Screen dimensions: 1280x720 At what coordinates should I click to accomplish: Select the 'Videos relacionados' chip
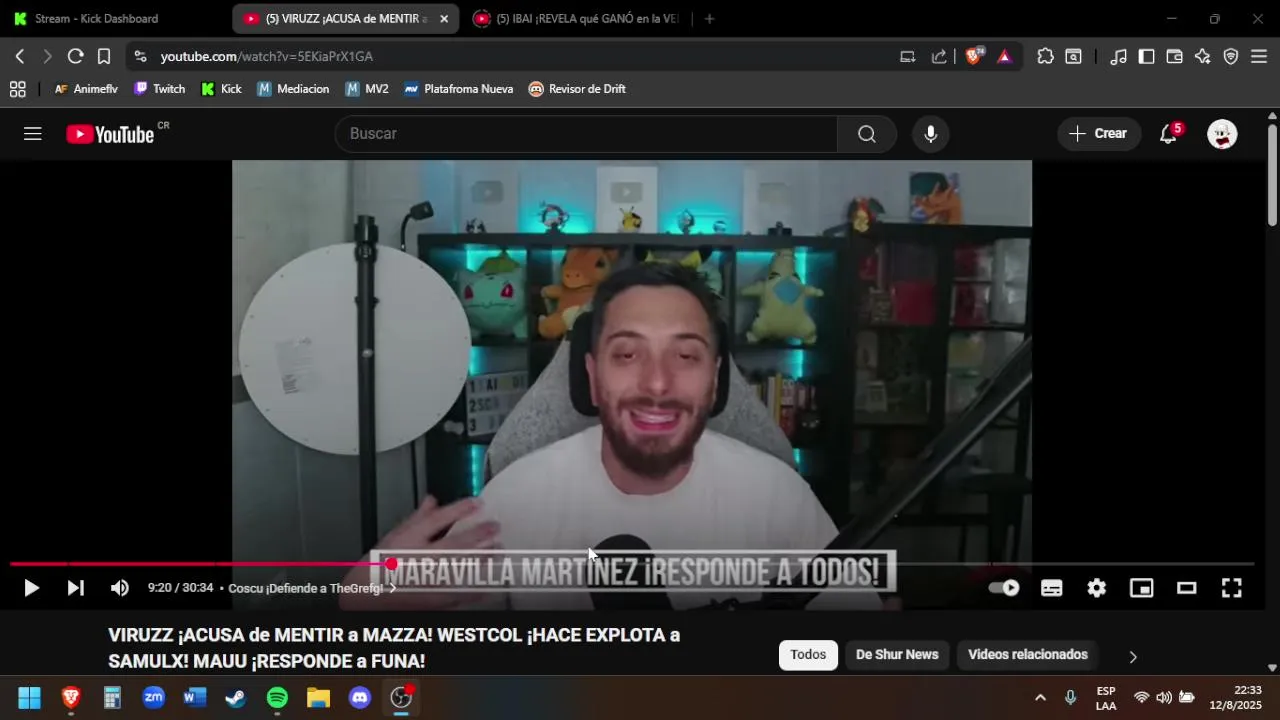[x=1027, y=655]
